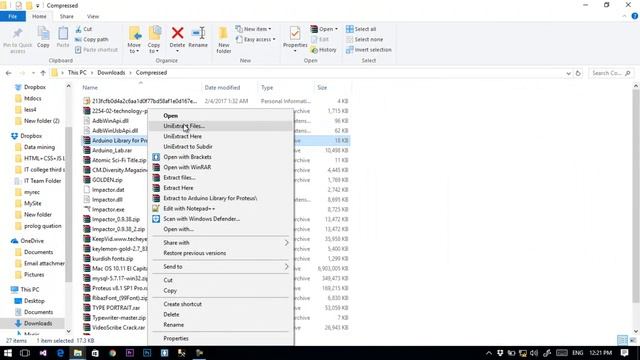Open Task View in the taskbar
The image size is (640, 360).
click(x=25, y=353)
